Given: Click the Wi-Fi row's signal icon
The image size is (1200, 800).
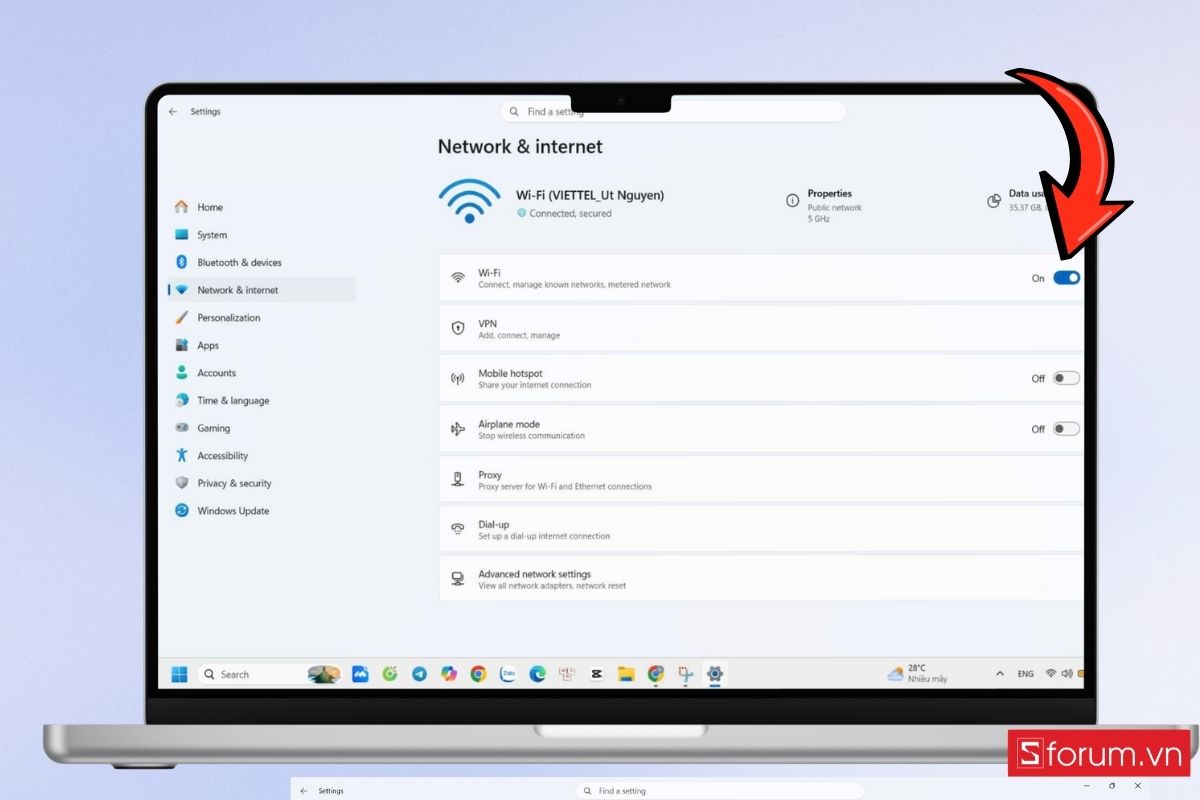Looking at the screenshot, I should [x=458, y=277].
